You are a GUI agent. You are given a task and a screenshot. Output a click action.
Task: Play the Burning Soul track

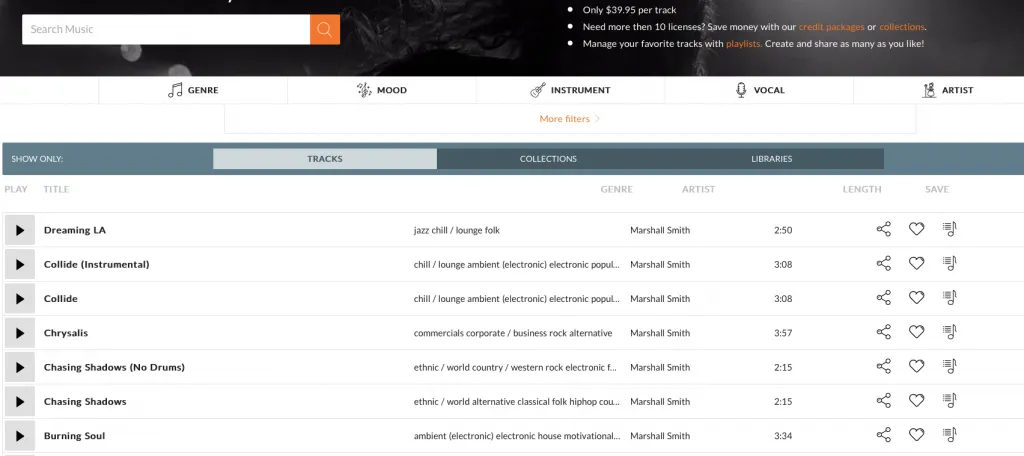click(20, 436)
